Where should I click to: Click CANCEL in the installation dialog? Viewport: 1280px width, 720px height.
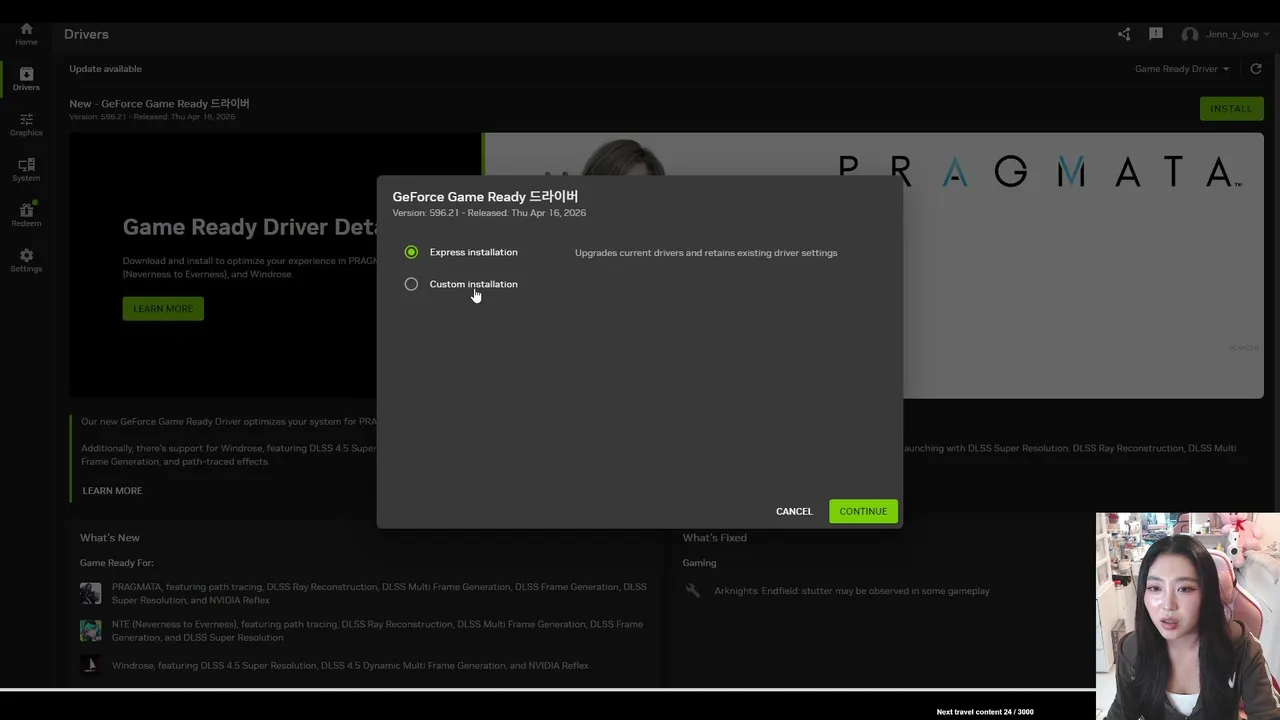(794, 511)
